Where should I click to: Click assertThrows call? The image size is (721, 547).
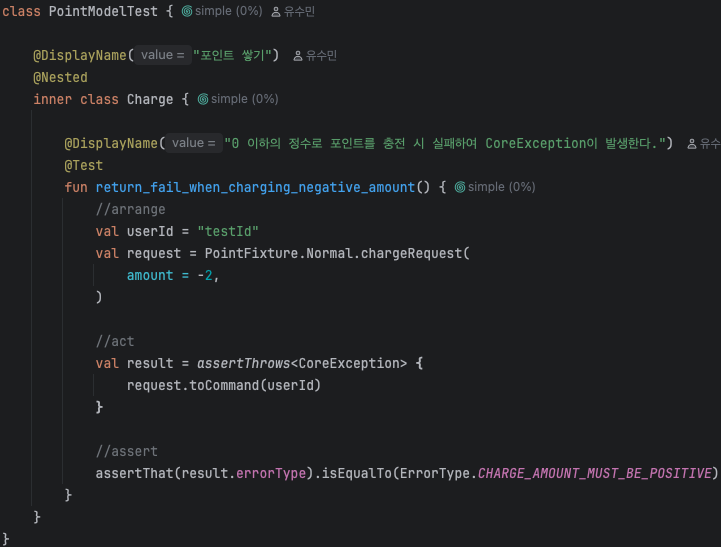244,364
